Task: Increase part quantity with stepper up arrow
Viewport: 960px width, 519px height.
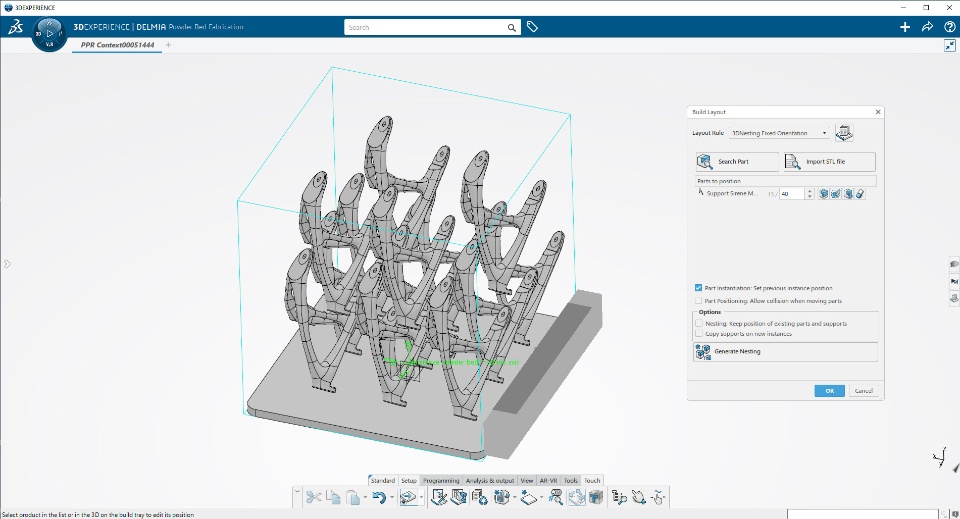Action: tap(809, 191)
